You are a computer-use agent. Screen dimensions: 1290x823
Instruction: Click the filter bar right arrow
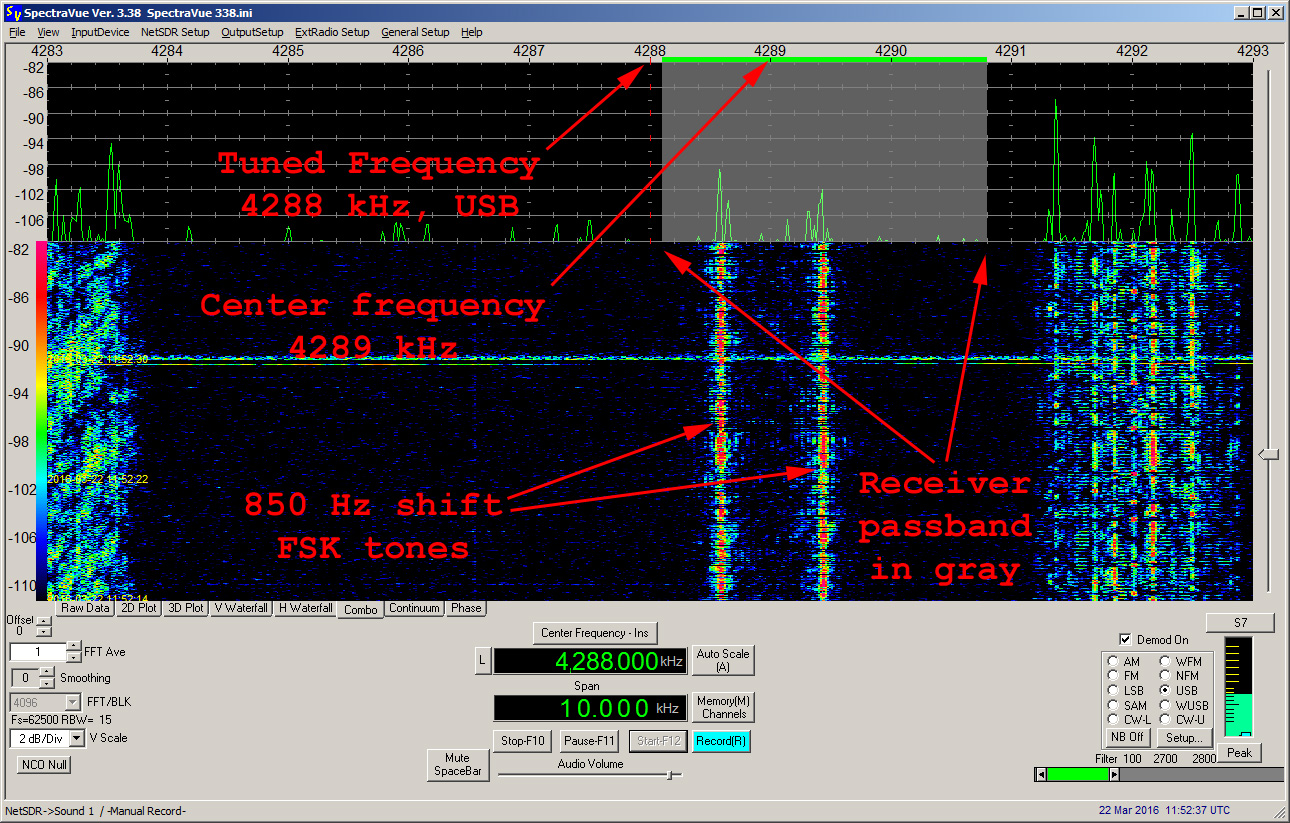click(1116, 774)
